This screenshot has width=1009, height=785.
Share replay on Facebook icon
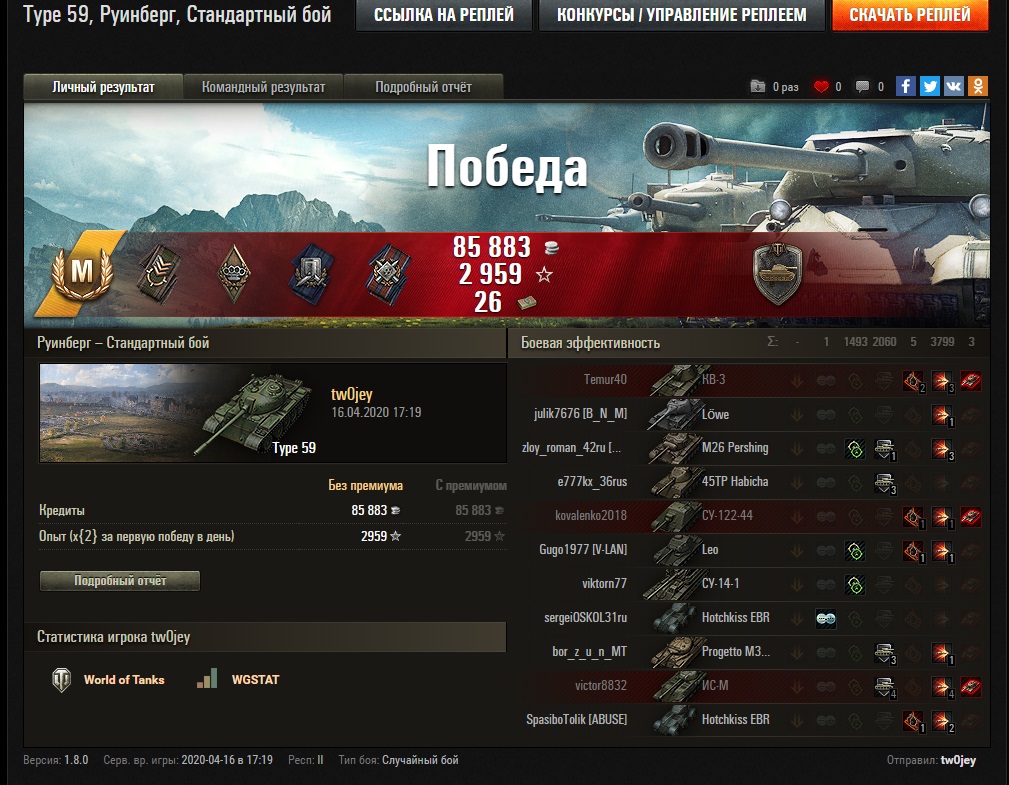905,86
